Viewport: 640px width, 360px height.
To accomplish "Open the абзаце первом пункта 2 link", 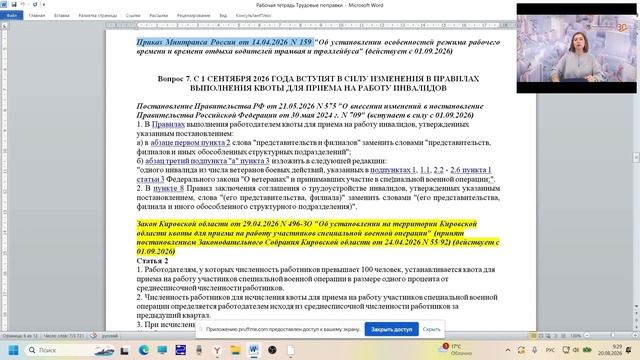I will click(x=190, y=142).
